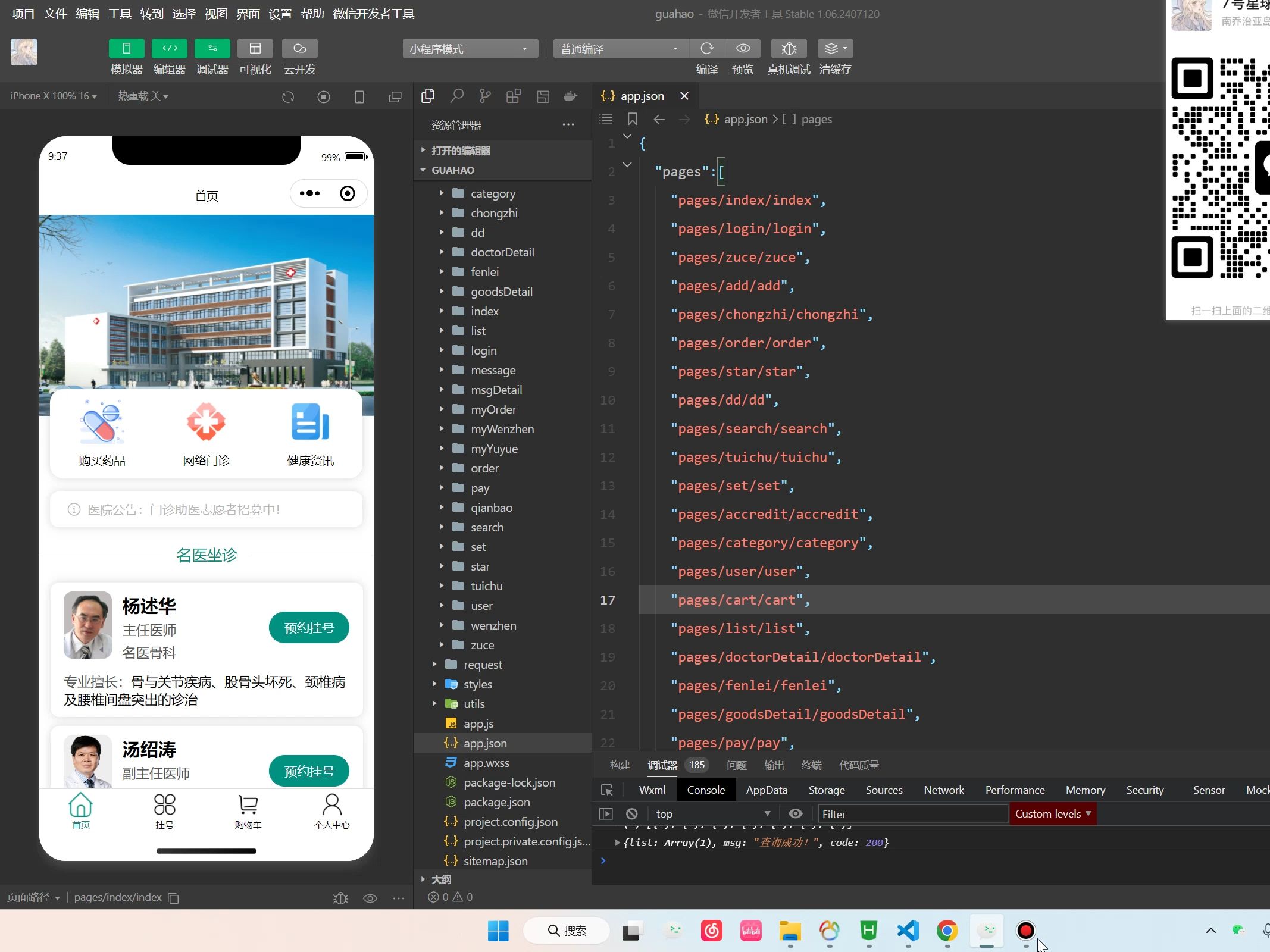Viewport: 1270px width, 952px height.
Task: Open the 设置 menu
Action: pyautogui.click(x=280, y=14)
